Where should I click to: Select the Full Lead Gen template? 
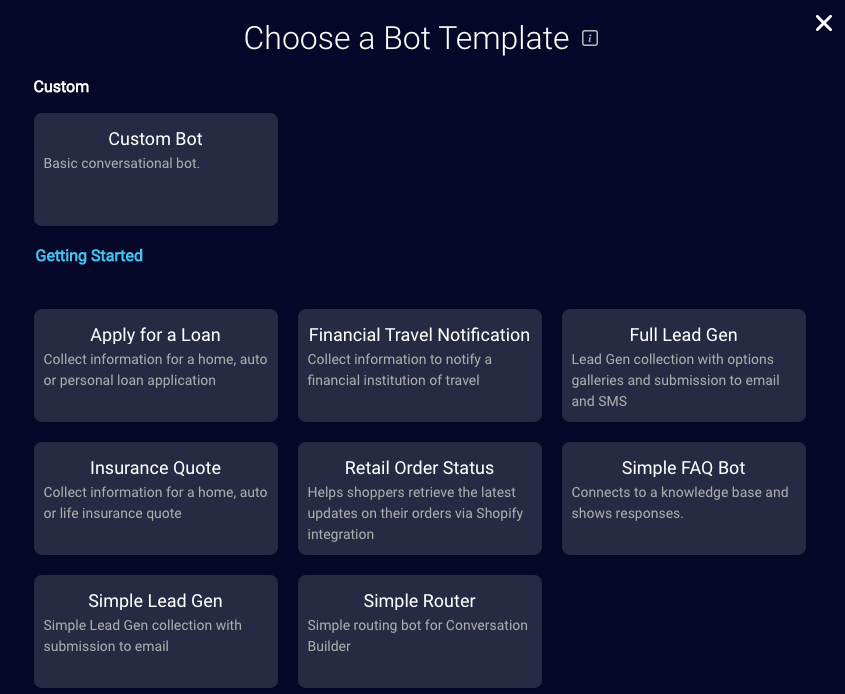[x=684, y=365]
